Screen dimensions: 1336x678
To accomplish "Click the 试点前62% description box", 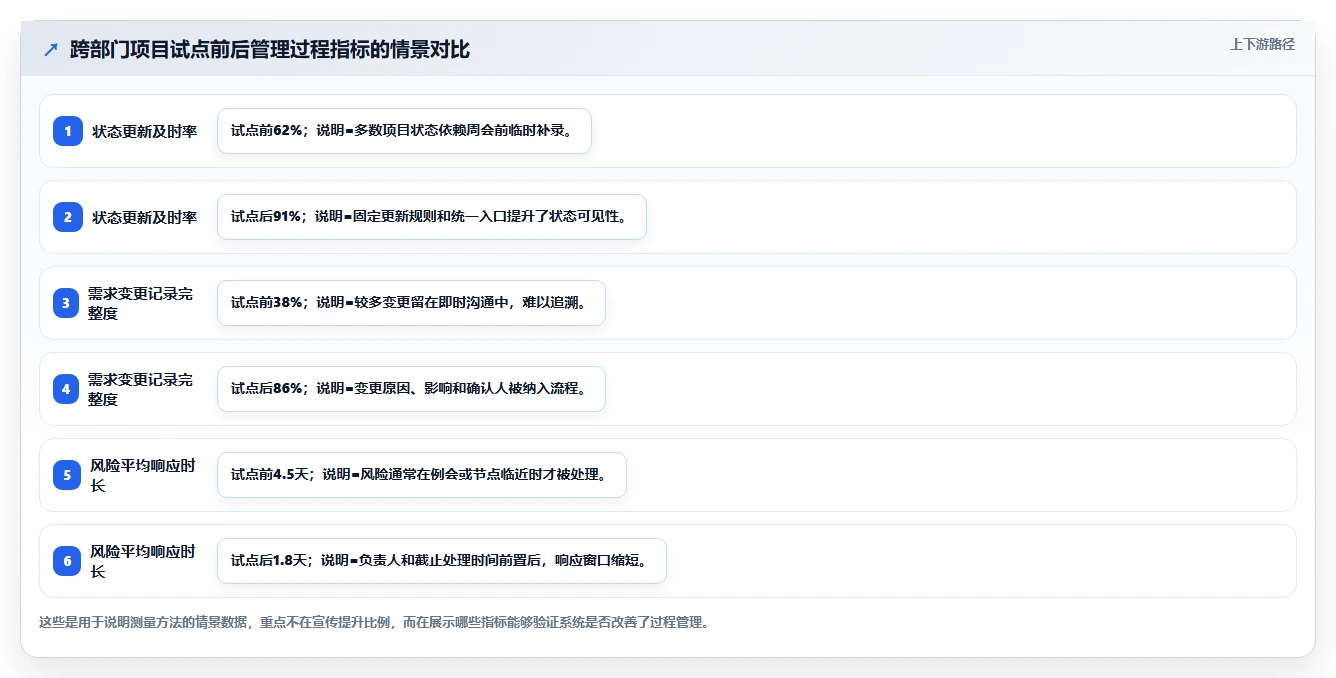I will click(x=404, y=131).
